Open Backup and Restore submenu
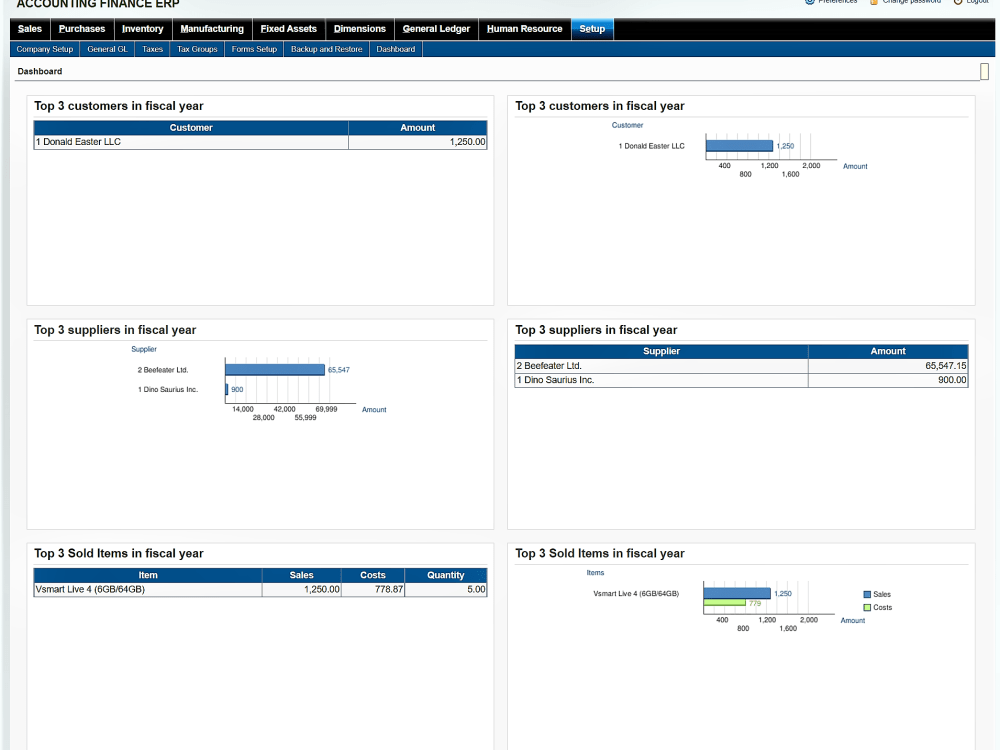1000x750 pixels. coord(327,49)
